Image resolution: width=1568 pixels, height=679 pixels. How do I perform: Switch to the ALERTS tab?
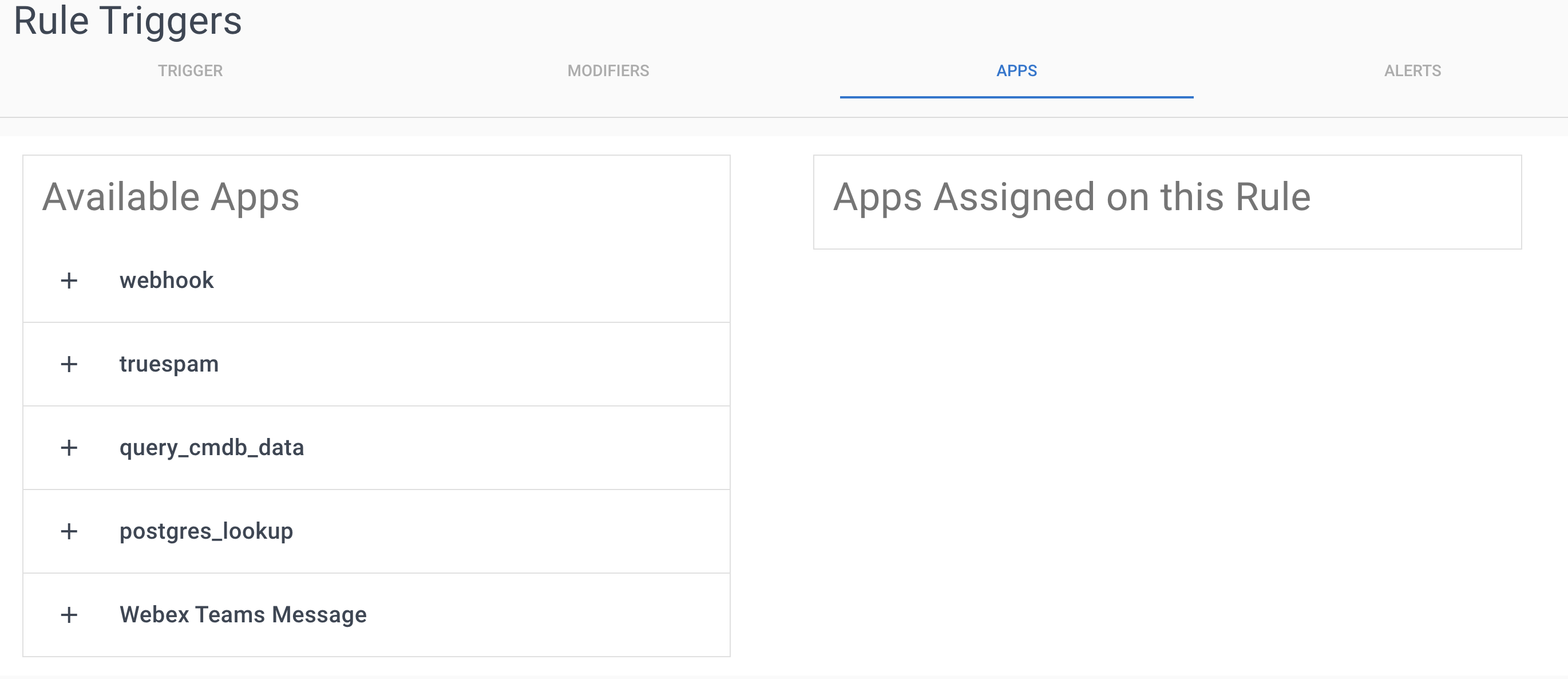pos(1413,70)
